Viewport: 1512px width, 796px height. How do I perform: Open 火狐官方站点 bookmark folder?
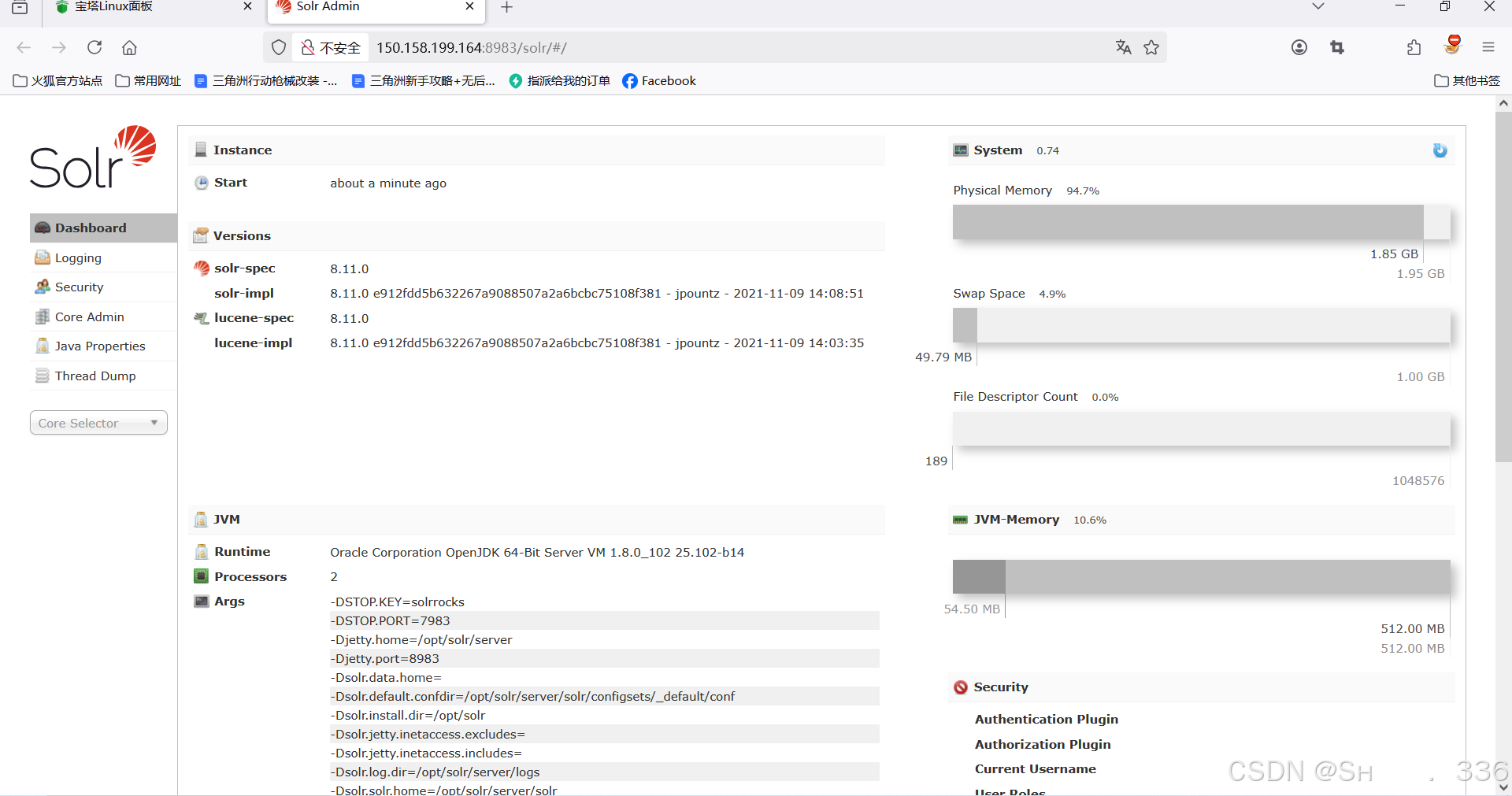point(58,80)
